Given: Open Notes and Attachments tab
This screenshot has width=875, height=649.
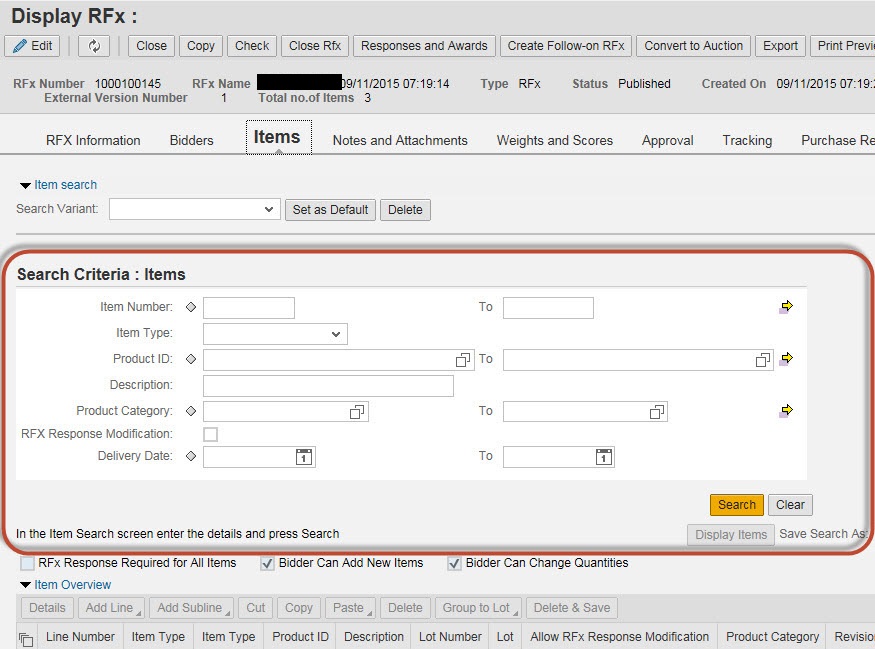Looking at the screenshot, I should (400, 140).
